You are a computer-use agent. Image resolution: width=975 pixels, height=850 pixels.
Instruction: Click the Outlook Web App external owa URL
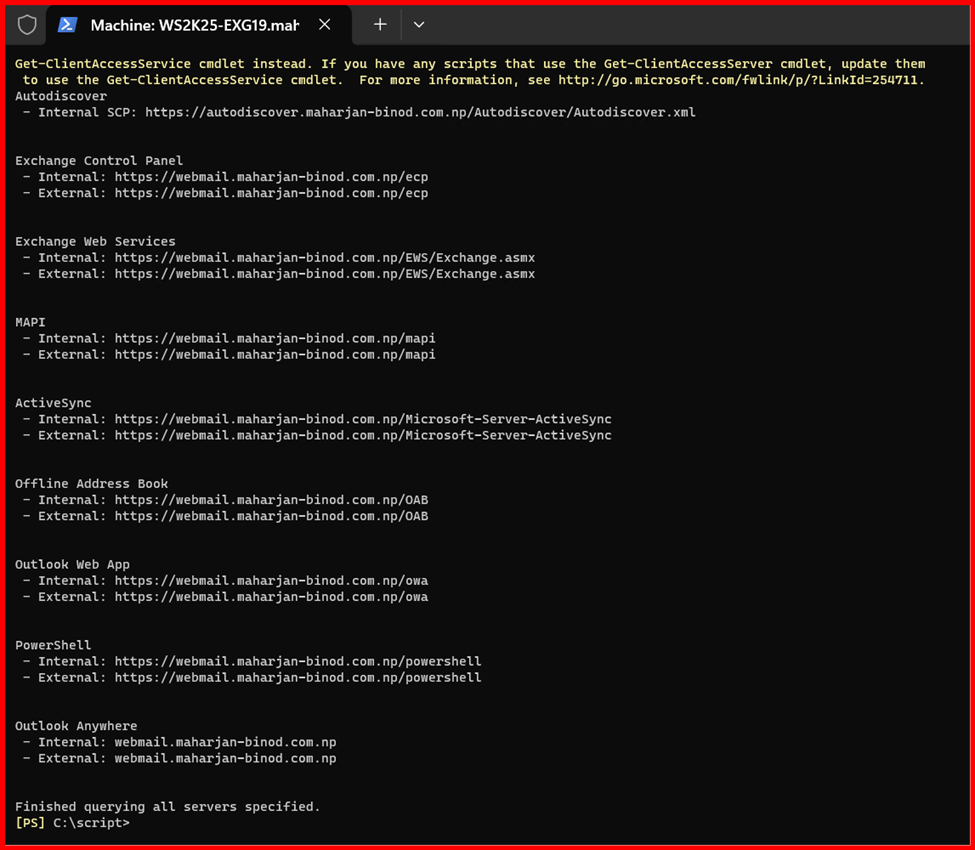click(x=271, y=597)
